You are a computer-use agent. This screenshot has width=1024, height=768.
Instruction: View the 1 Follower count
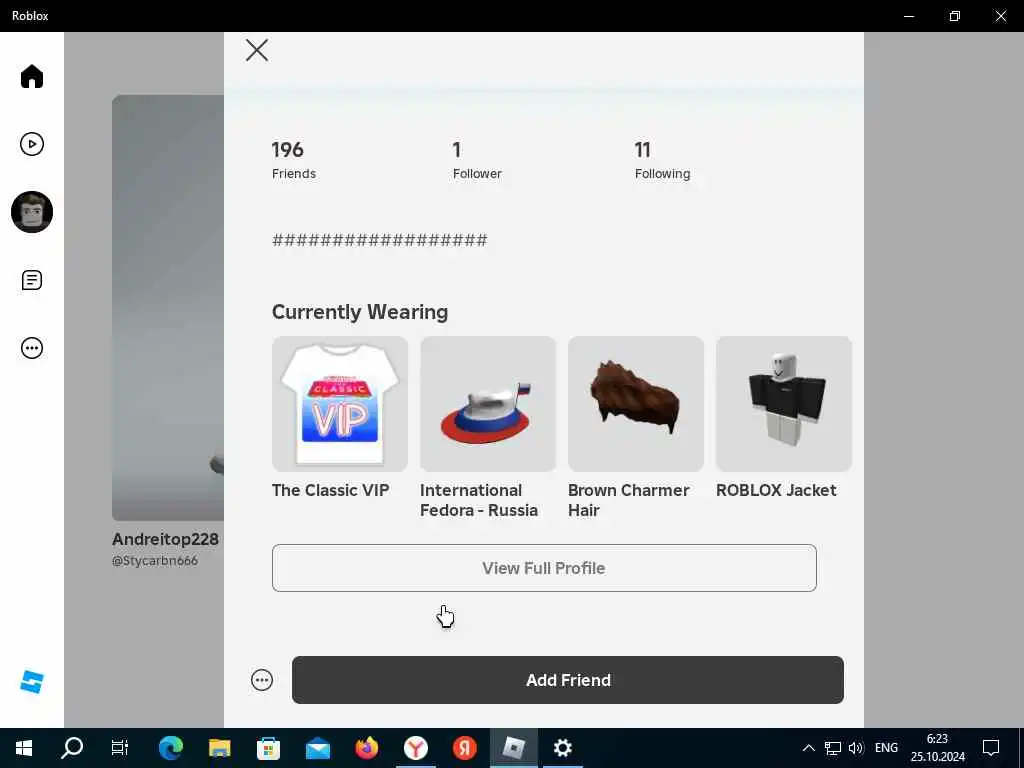477,159
